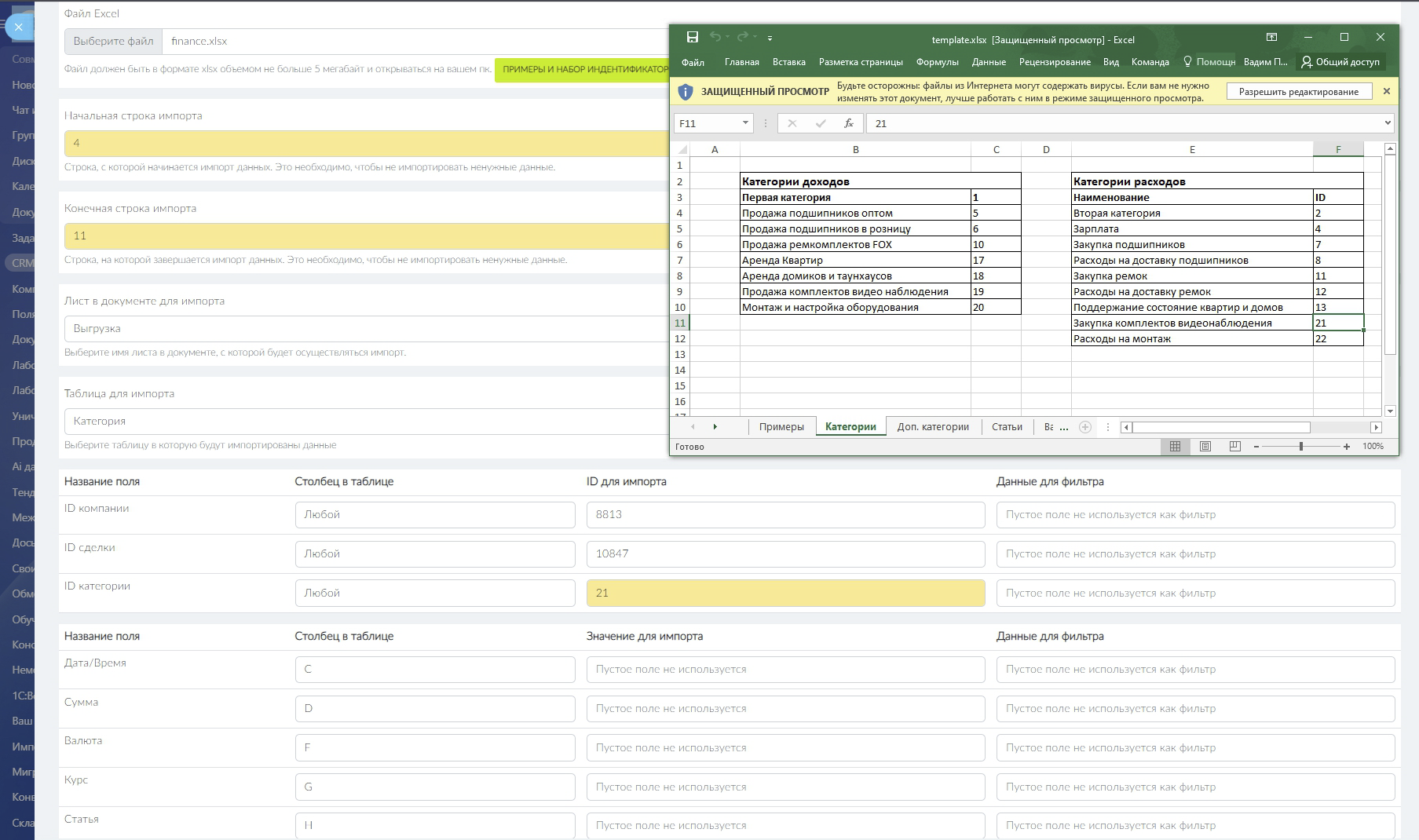The width and height of the screenshot is (1419, 840).
Task: Open the Данные ribbon tab
Action: tap(989, 62)
